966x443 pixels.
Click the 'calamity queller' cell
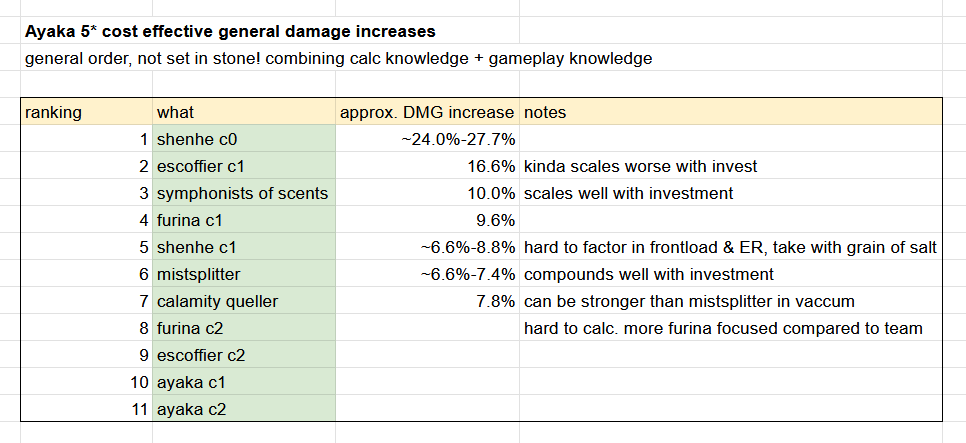pyautogui.click(x=244, y=301)
